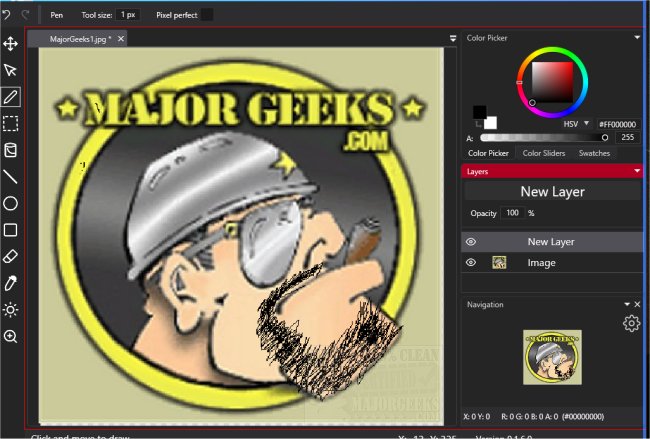Toggle visibility of the Image layer

pyautogui.click(x=471, y=263)
